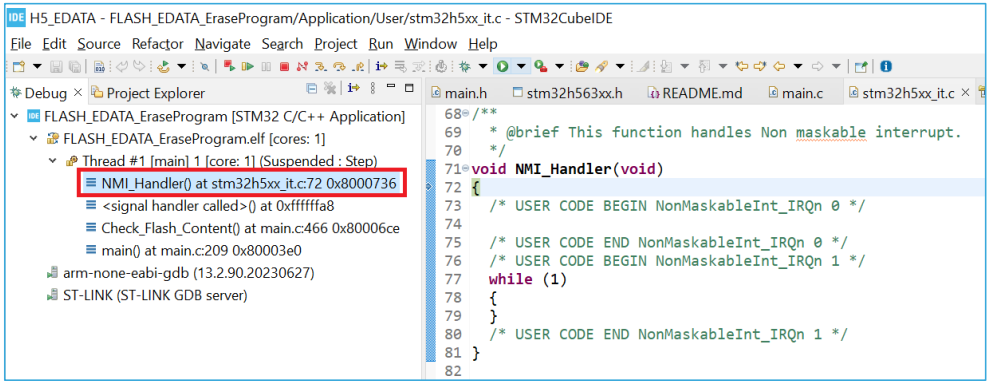The image size is (993, 388).
Task: Click the Suspend pause icon
Action: tap(266, 66)
